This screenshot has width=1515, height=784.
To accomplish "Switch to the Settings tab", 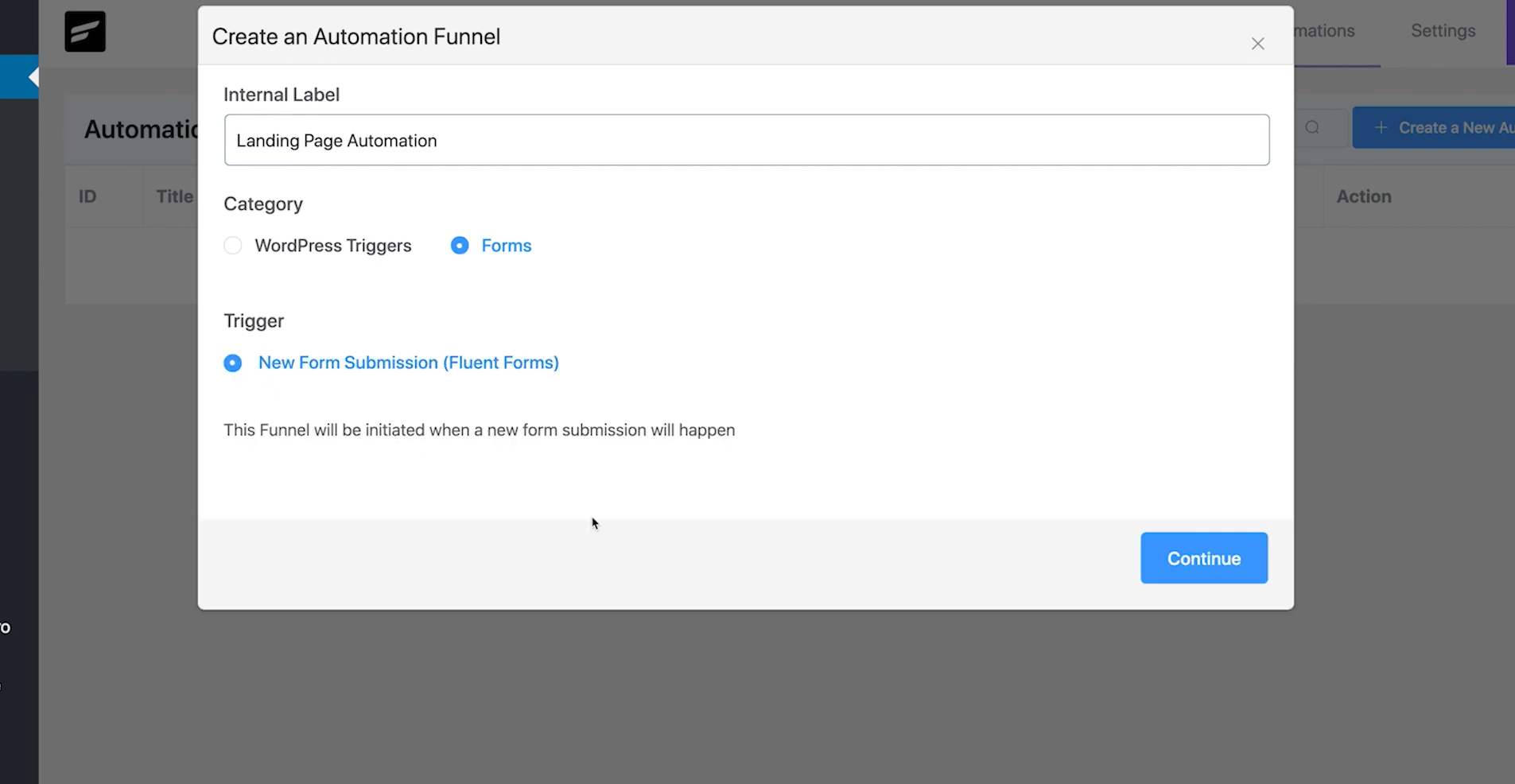I will [1443, 30].
